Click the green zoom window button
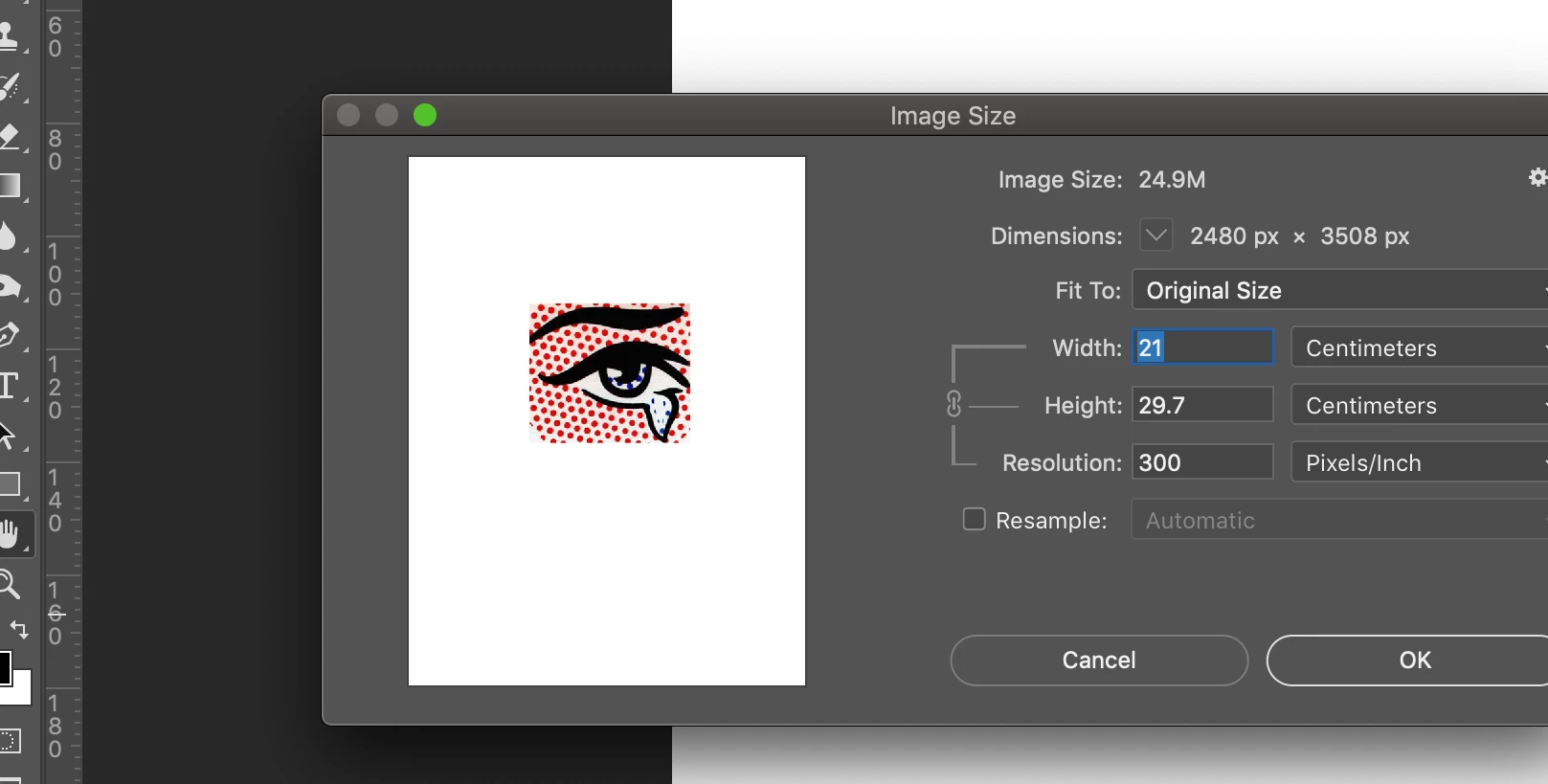Image resolution: width=1548 pixels, height=784 pixels. click(x=425, y=116)
